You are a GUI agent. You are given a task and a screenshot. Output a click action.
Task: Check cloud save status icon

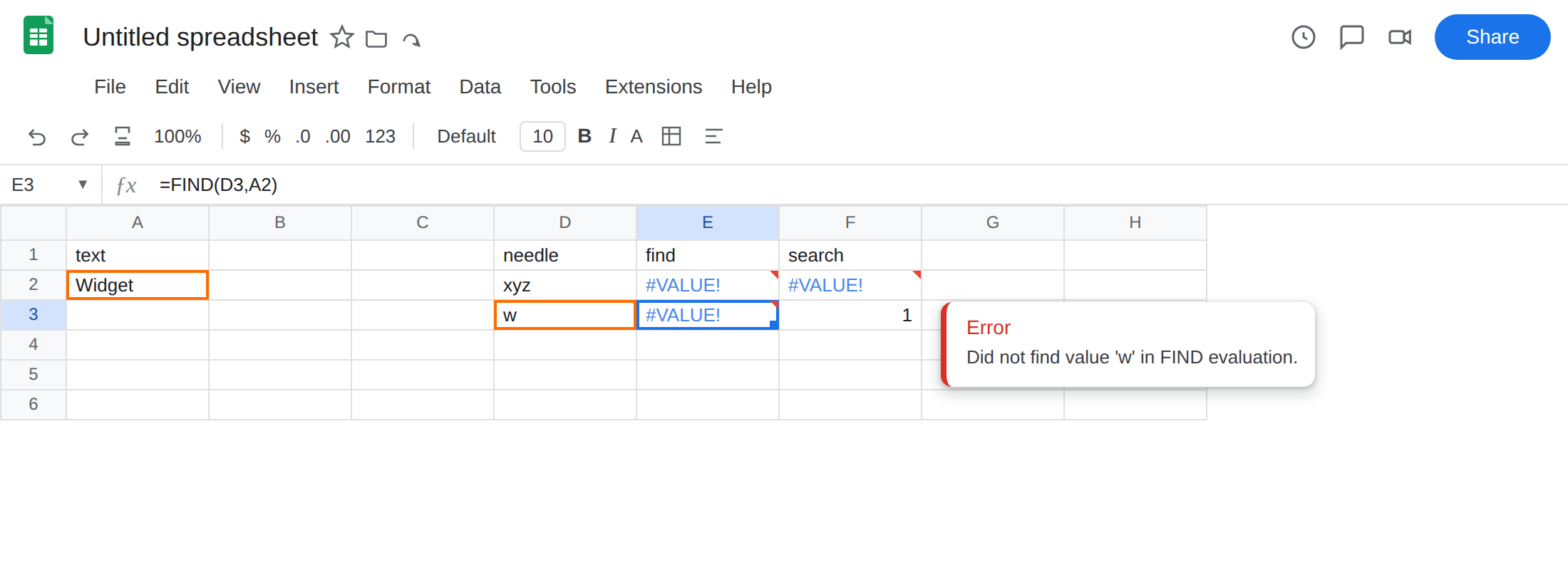pyautogui.click(x=412, y=39)
